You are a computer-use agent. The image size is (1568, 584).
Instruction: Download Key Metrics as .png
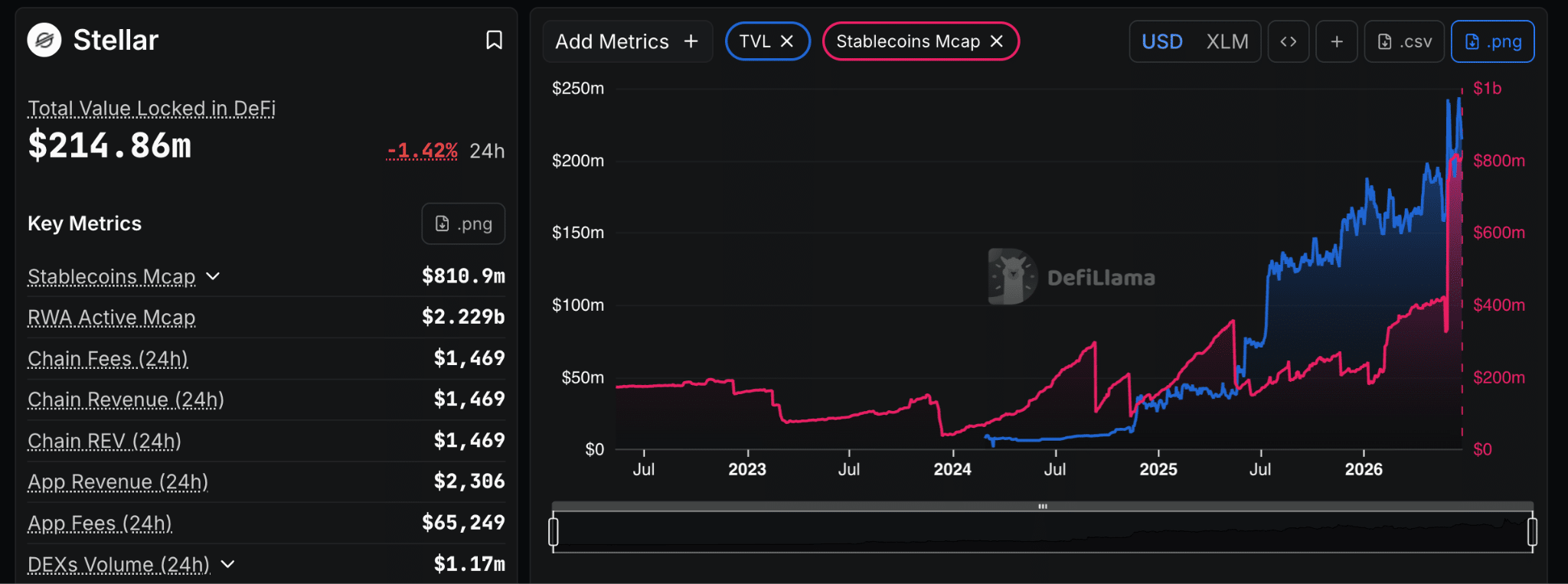pos(463,223)
